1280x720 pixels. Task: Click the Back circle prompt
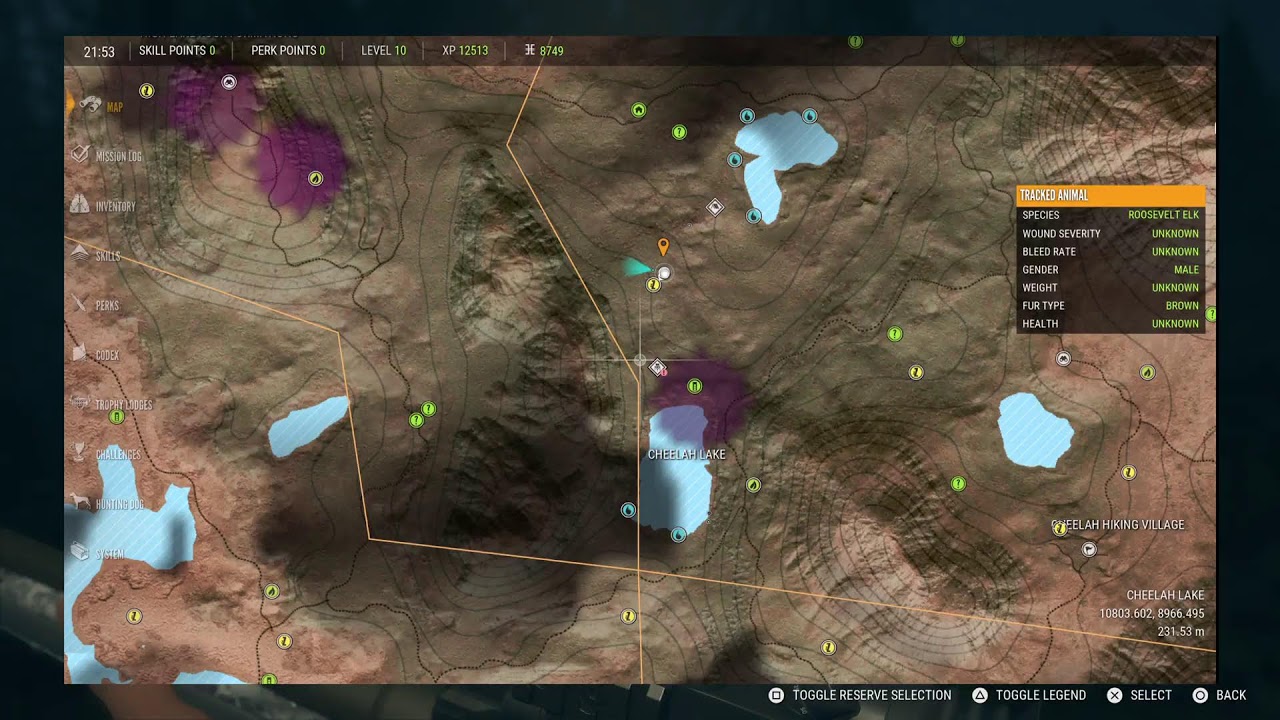1220,695
